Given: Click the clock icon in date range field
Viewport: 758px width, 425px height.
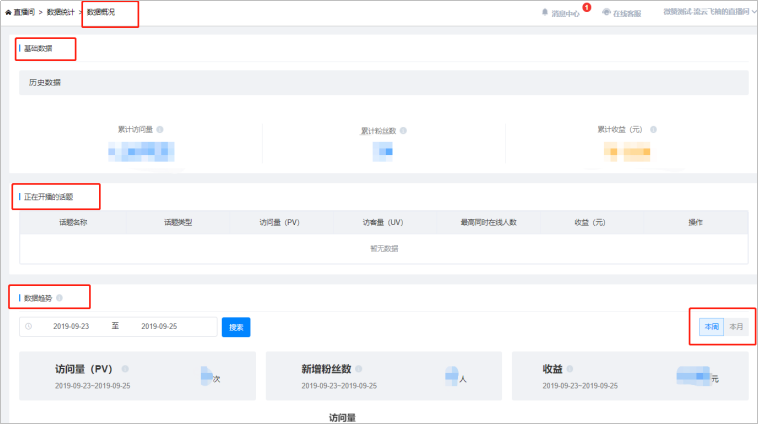Looking at the screenshot, I should coord(28,327).
